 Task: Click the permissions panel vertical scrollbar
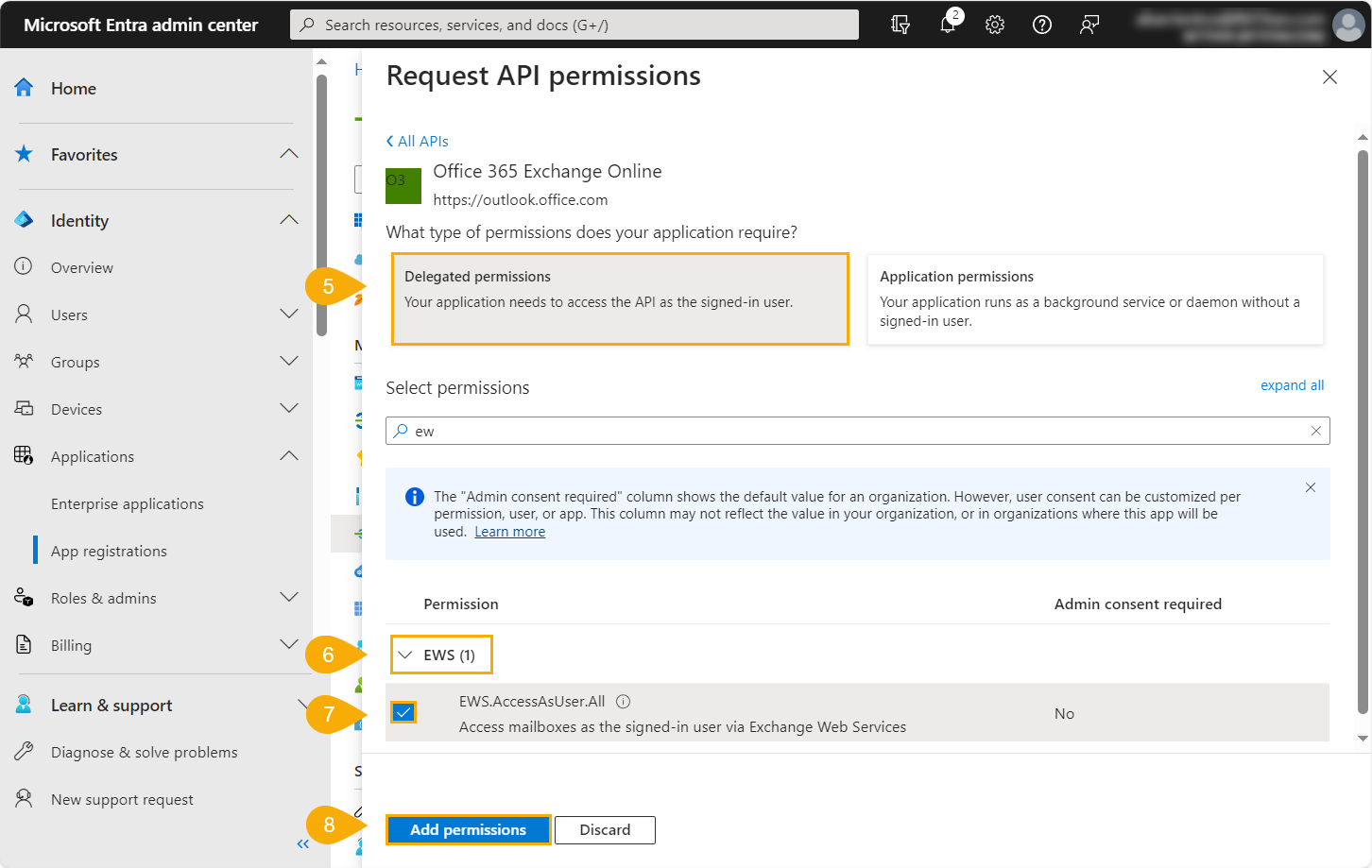[1363, 425]
